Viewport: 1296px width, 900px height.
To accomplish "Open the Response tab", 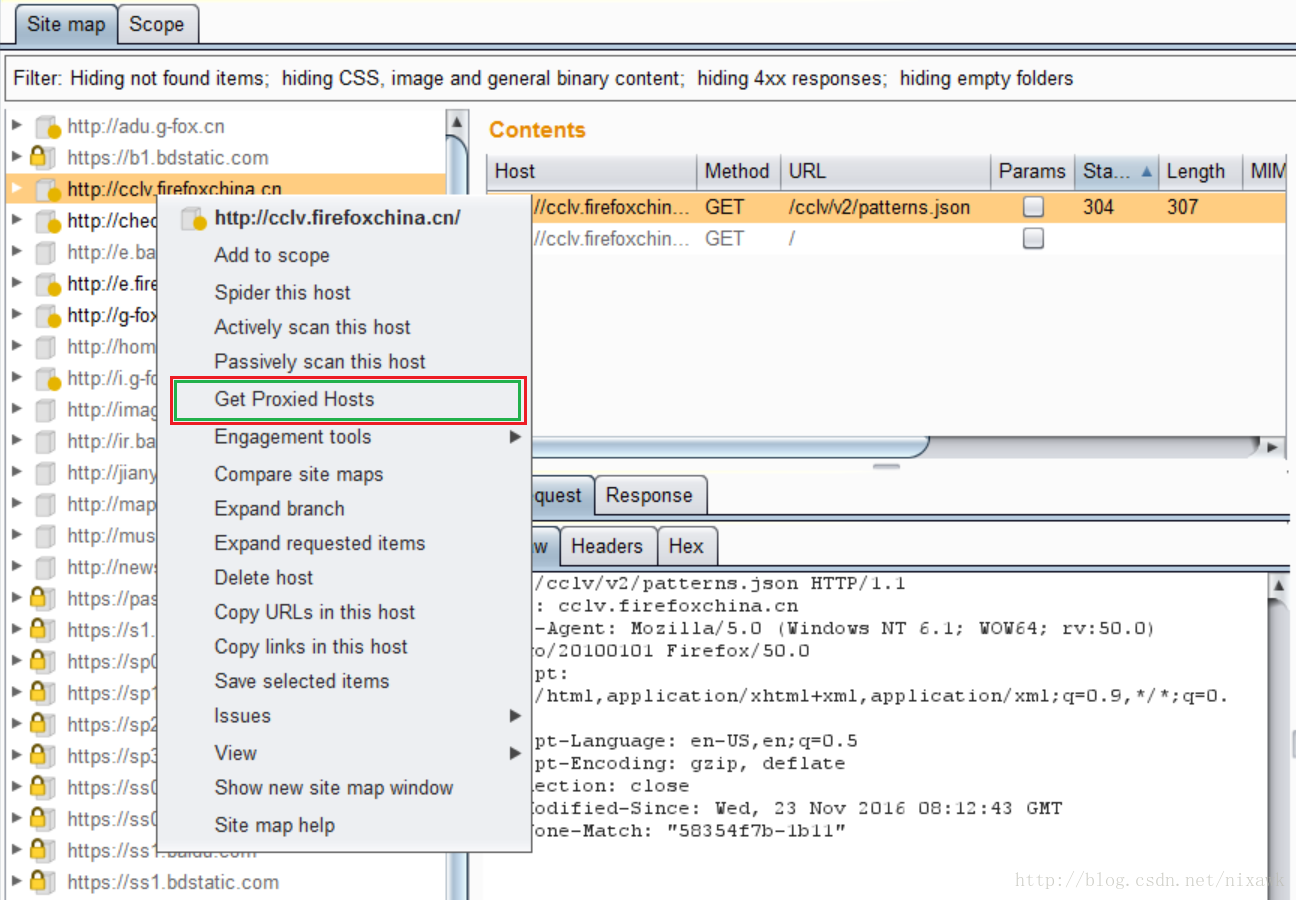I will coord(649,495).
